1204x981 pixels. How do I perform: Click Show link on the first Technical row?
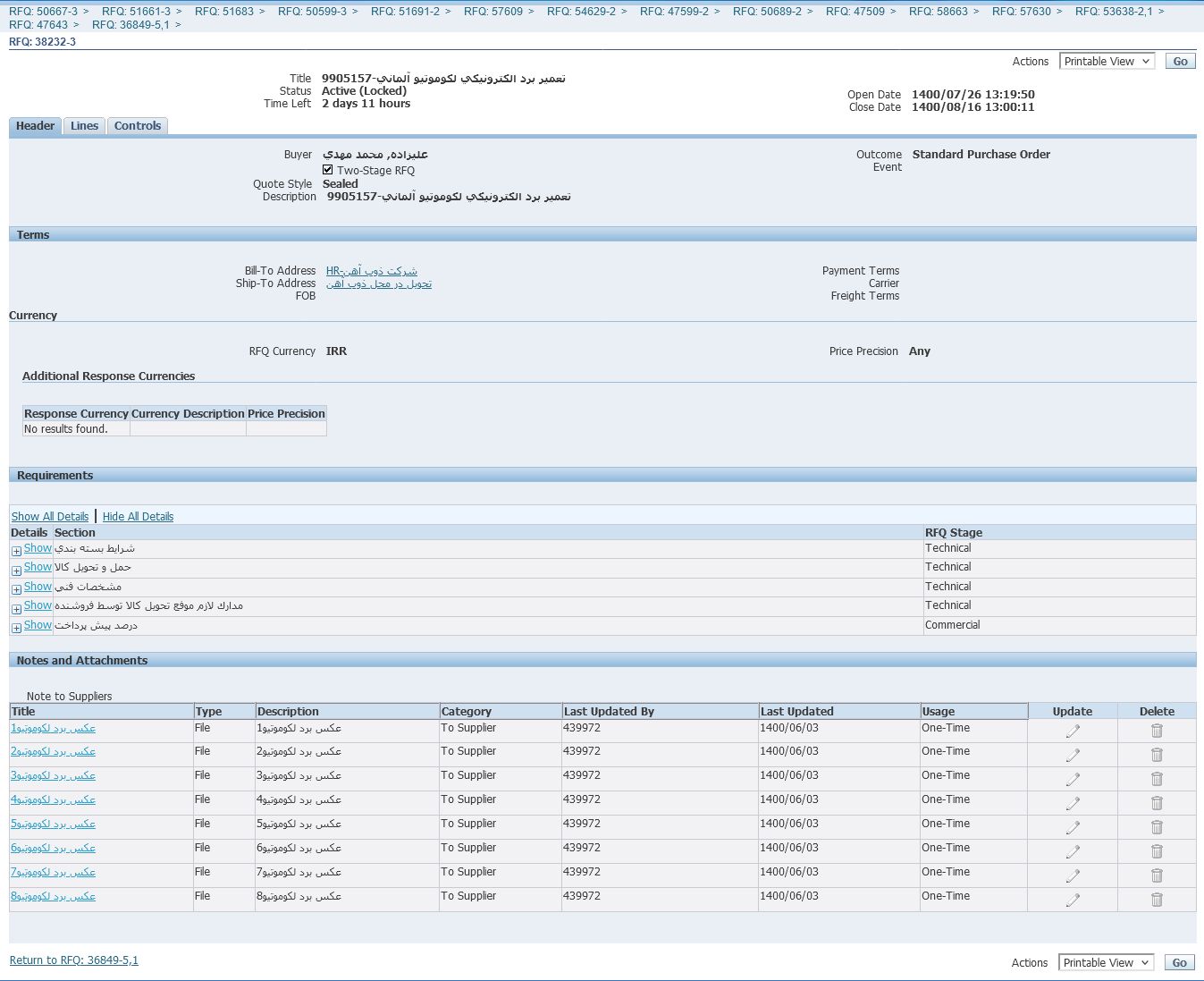tap(38, 548)
